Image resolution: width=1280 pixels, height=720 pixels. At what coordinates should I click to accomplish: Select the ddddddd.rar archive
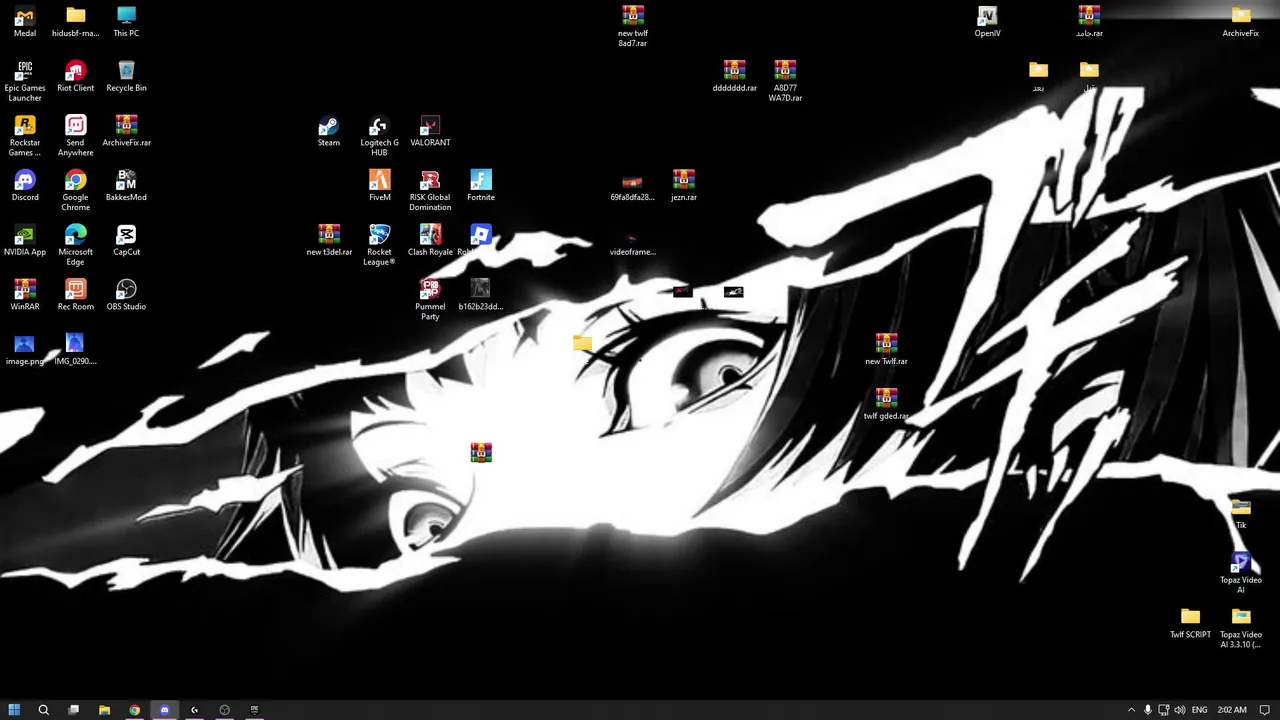(x=734, y=77)
